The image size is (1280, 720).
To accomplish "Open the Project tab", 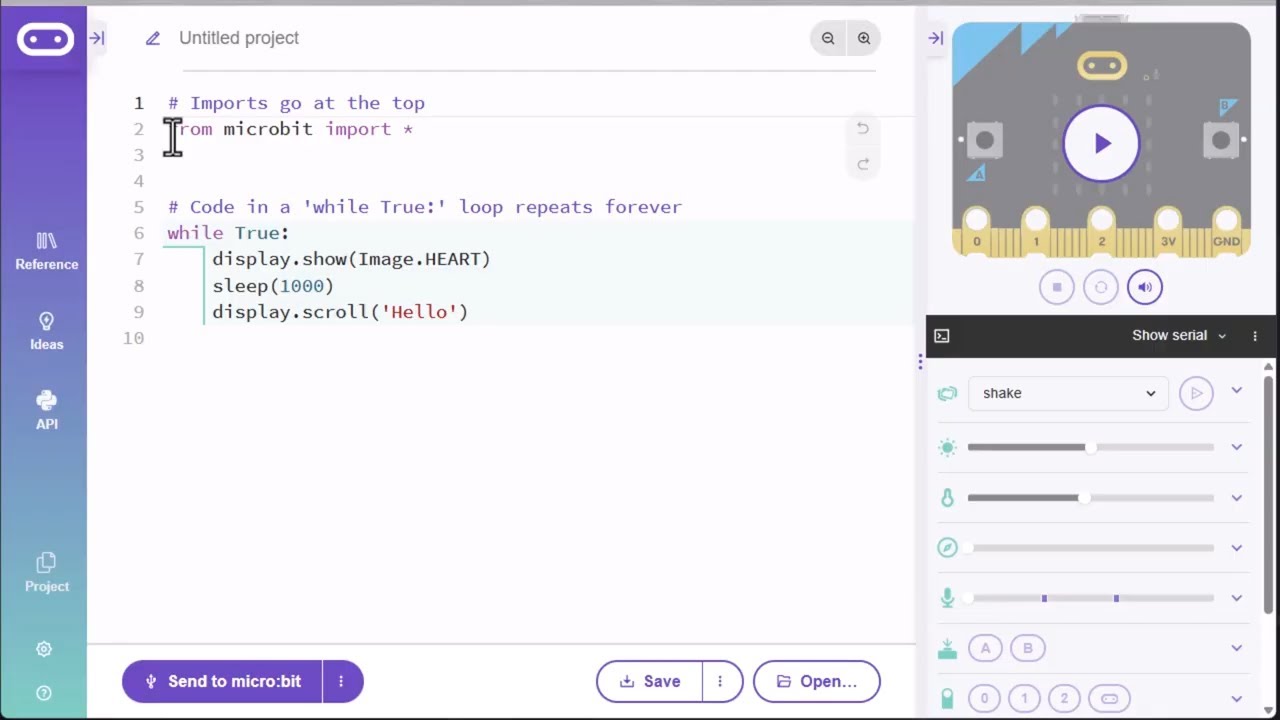I will pos(46,573).
